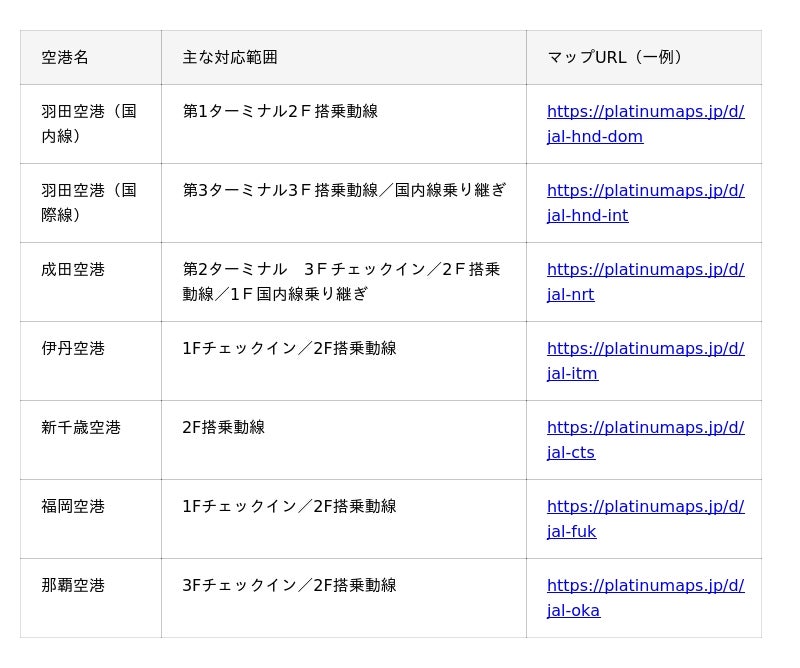Click the 那覇空港 airport name cell
Image resolution: width=800 pixels, height=668 pixels.
[x=73, y=586]
